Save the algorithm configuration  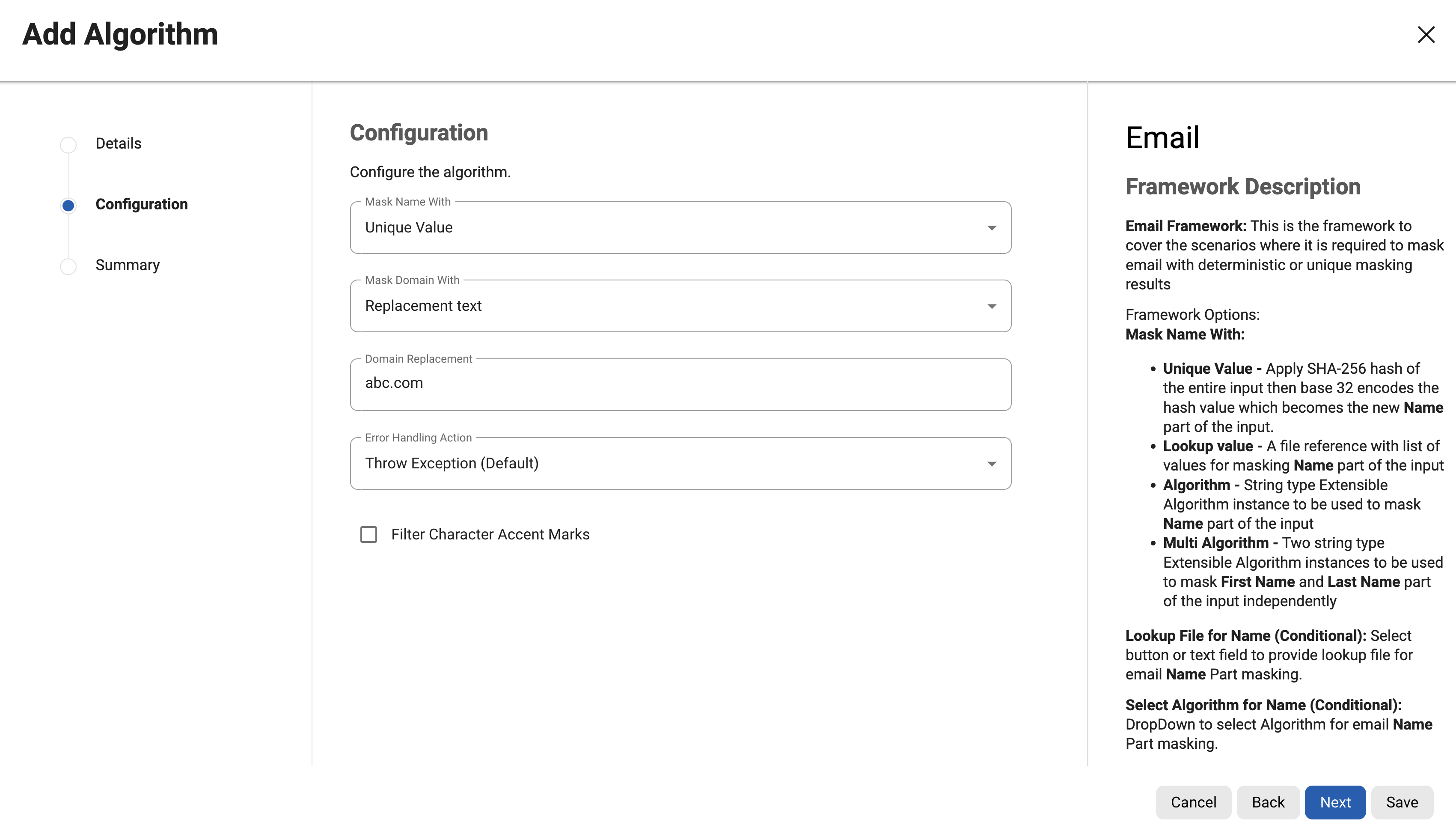(x=1402, y=802)
